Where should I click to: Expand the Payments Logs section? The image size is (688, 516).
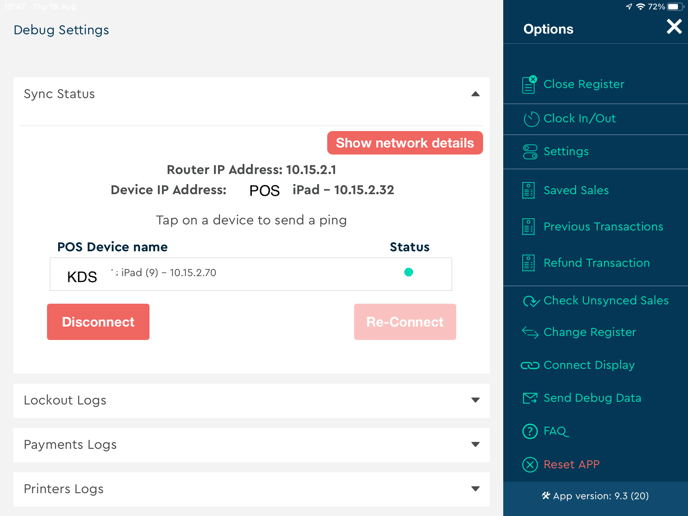(475, 445)
